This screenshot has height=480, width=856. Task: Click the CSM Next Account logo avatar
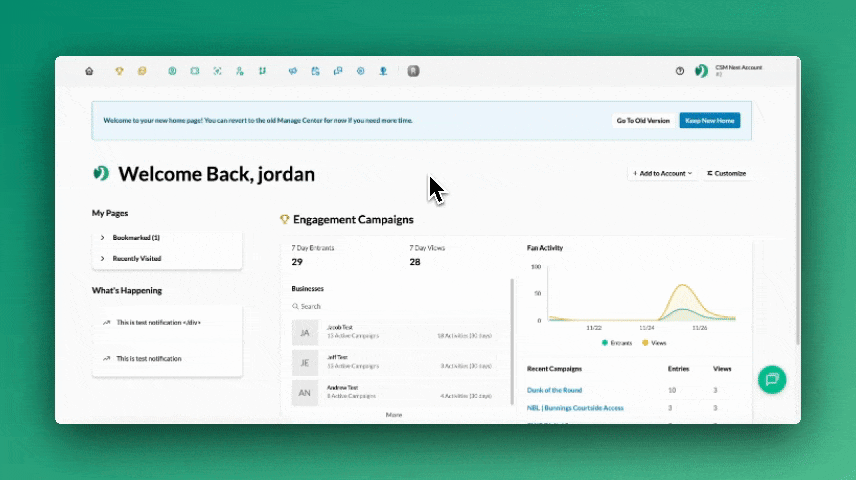(x=702, y=71)
